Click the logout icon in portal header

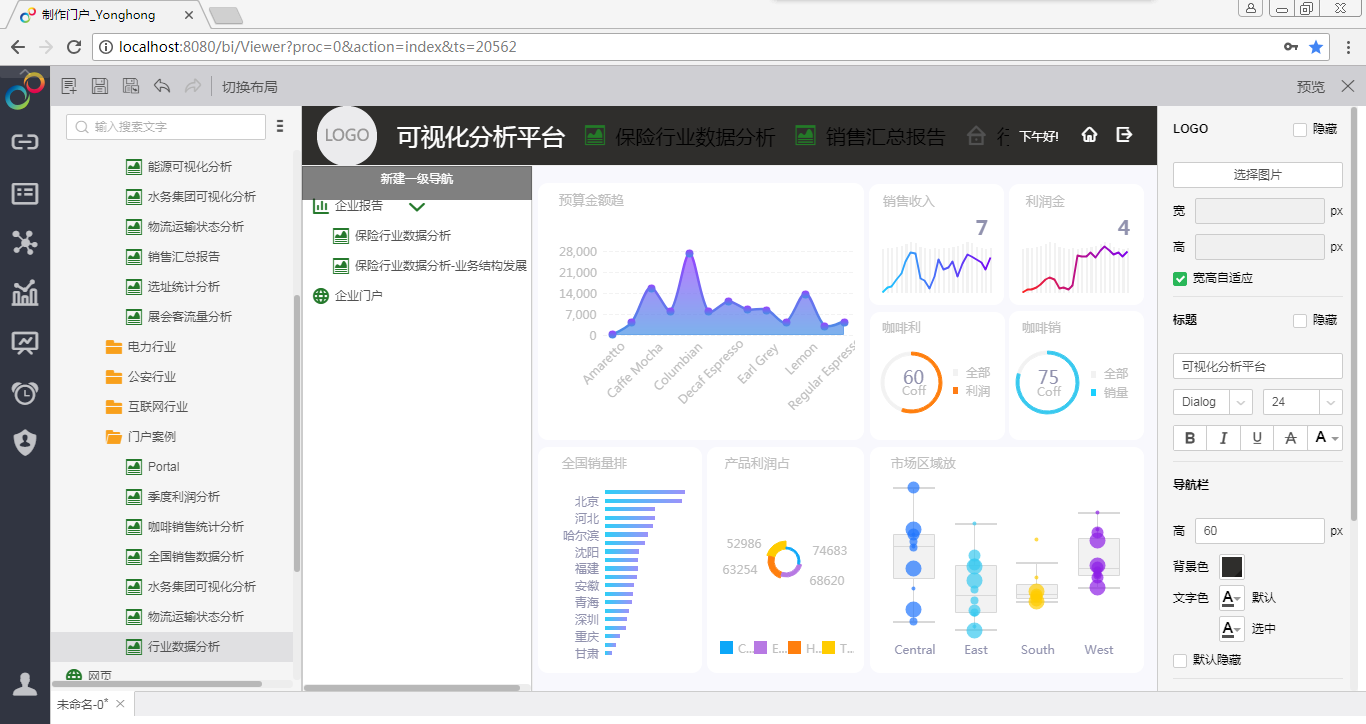[x=1124, y=135]
